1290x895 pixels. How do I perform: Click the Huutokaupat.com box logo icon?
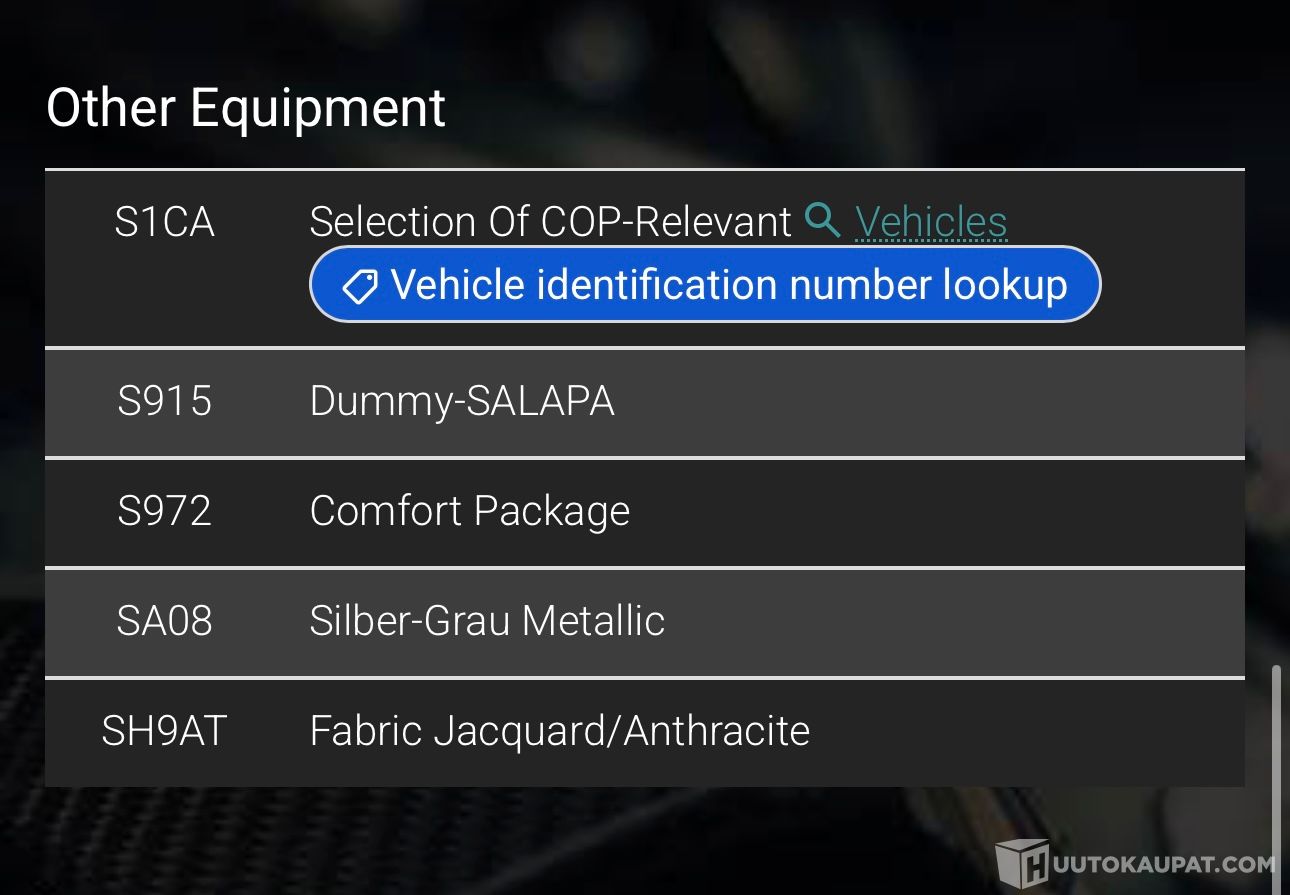[x=1022, y=864]
